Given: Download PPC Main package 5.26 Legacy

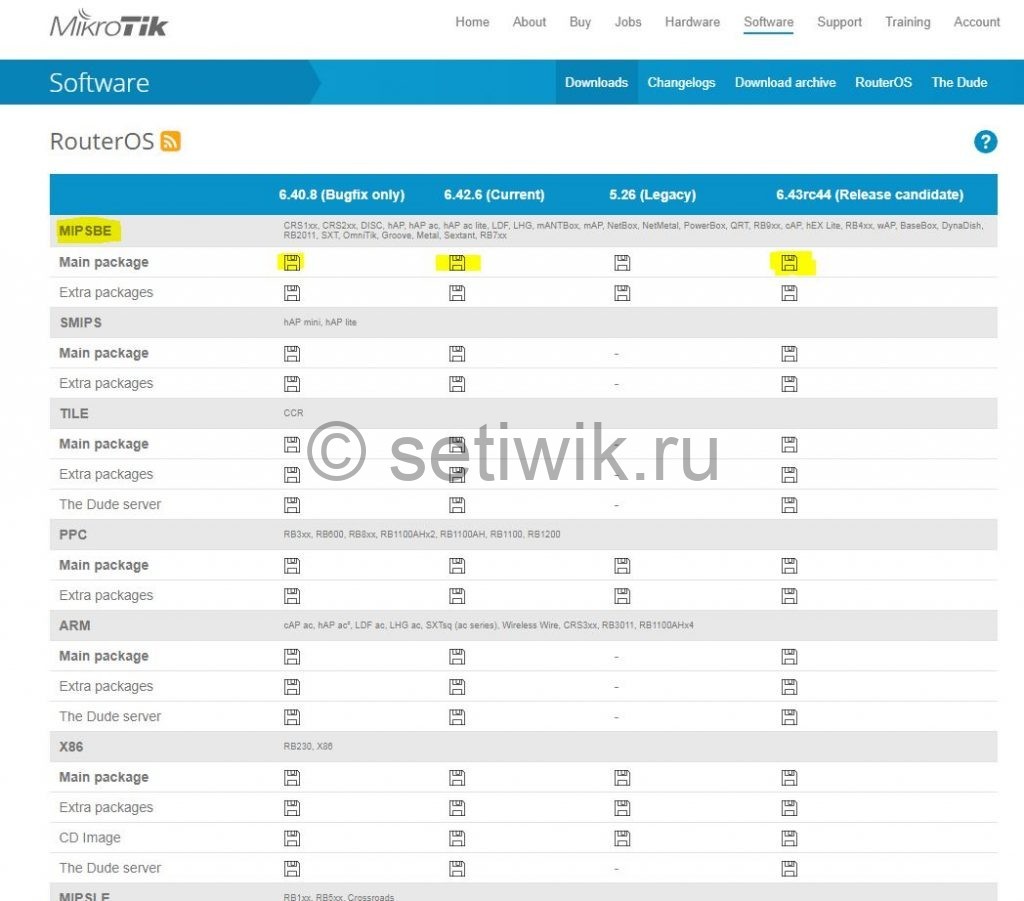Looking at the screenshot, I should [622, 565].
